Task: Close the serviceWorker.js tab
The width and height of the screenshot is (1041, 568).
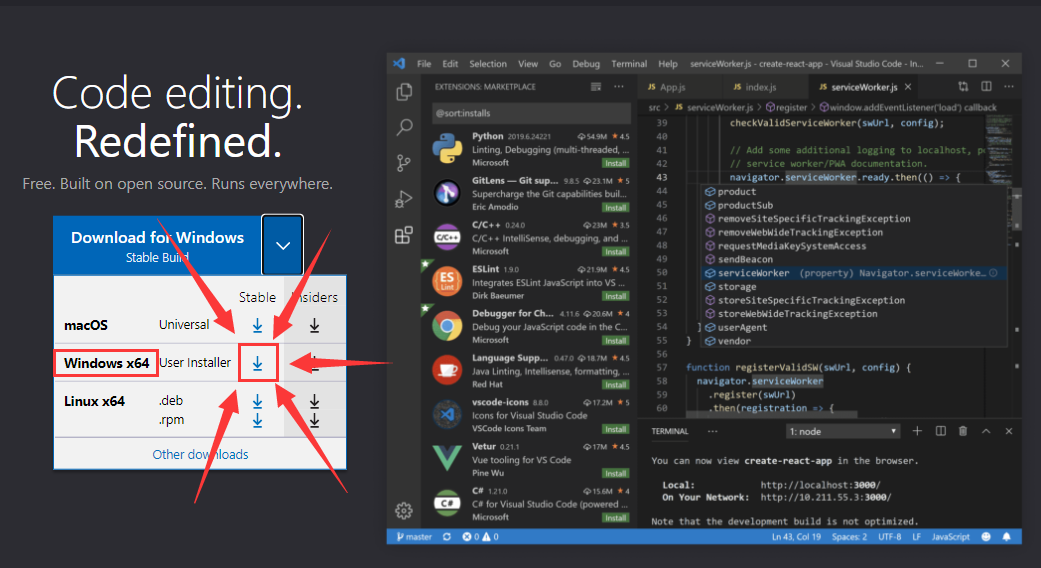Action: pyautogui.click(x=908, y=87)
